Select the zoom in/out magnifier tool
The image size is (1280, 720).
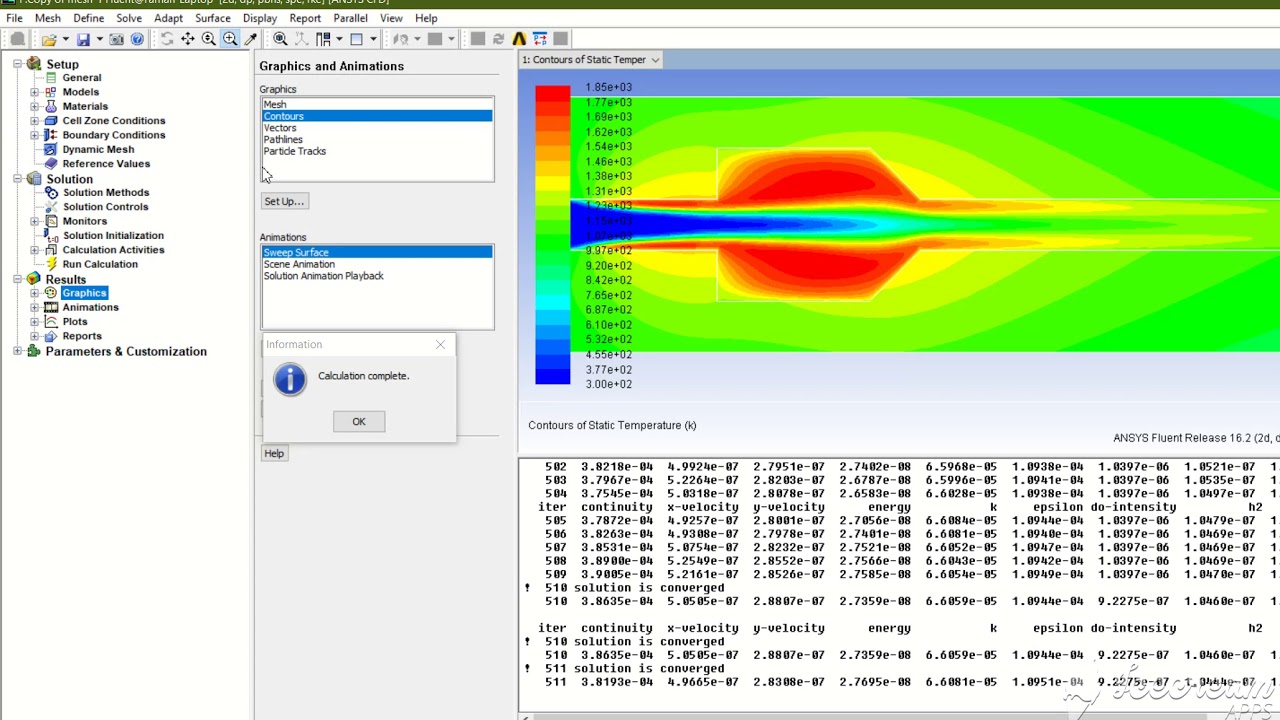pos(209,39)
